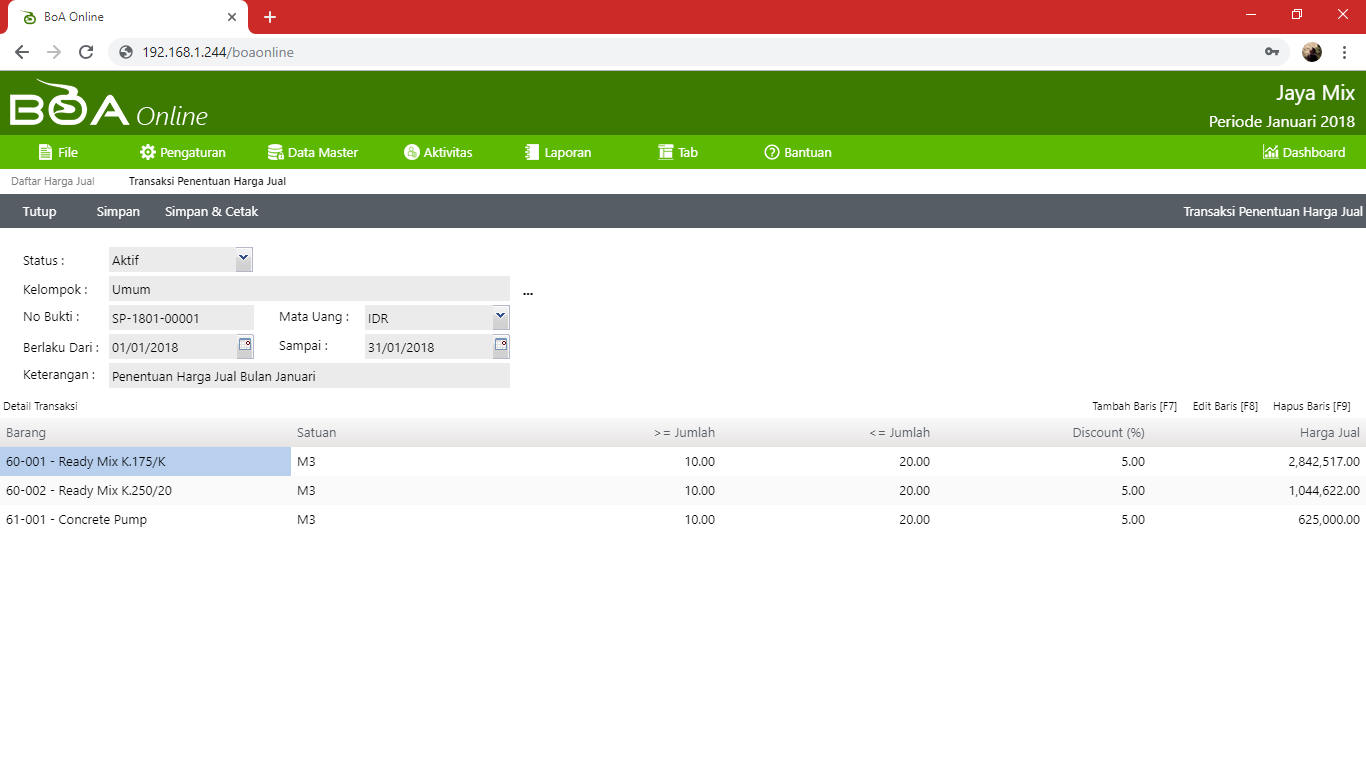Screen dimensions: 1366x766
Task: Reload the page with refresh icon
Action: (86, 52)
